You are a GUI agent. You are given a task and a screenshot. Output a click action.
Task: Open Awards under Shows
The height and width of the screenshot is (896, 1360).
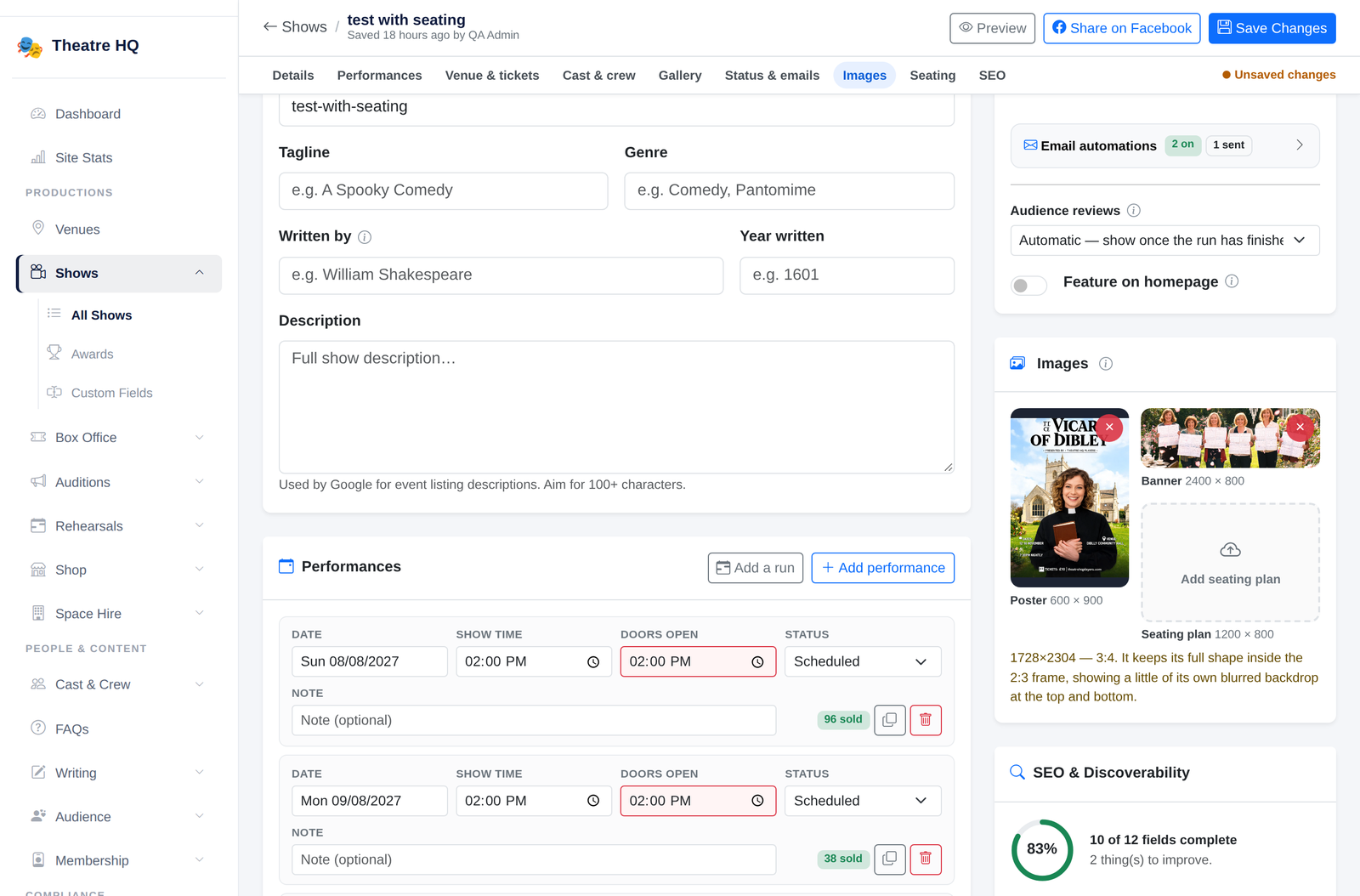click(92, 354)
